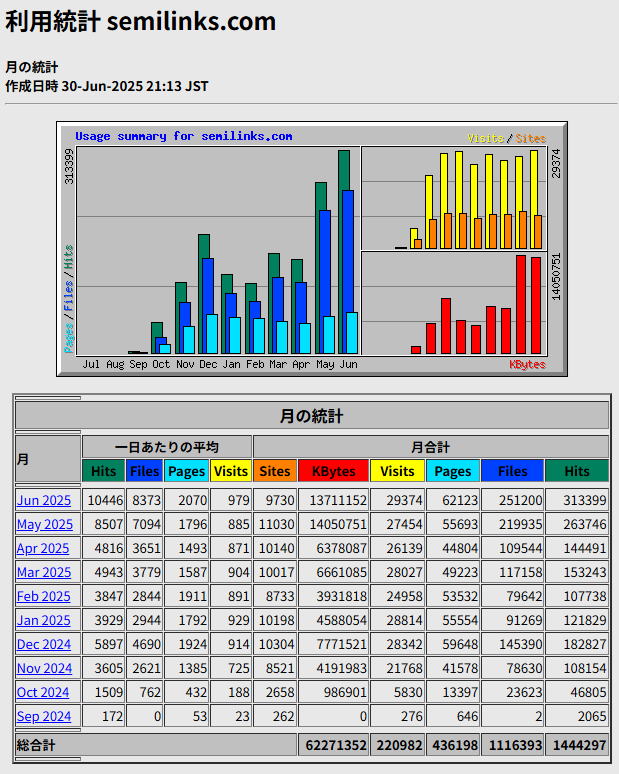This screenshot has width=619, height=774.
Task: Click the cyan daily-average Pages column header
Action: click(x=187, y=471)
